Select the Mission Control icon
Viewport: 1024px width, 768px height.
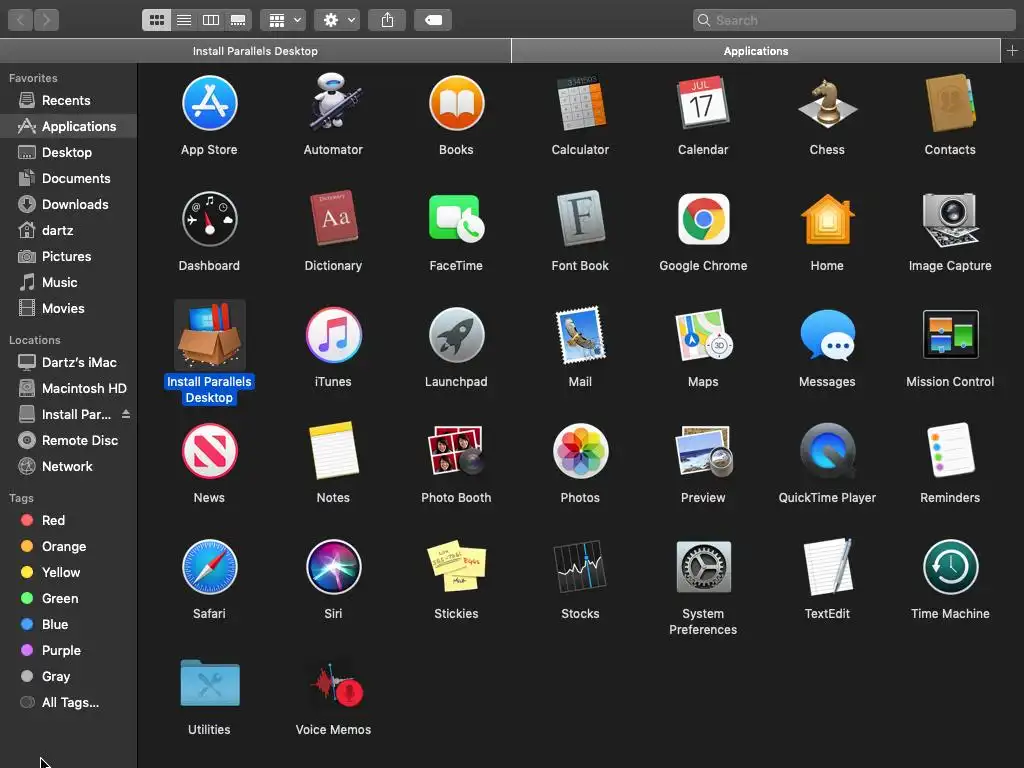pos(950,334)
